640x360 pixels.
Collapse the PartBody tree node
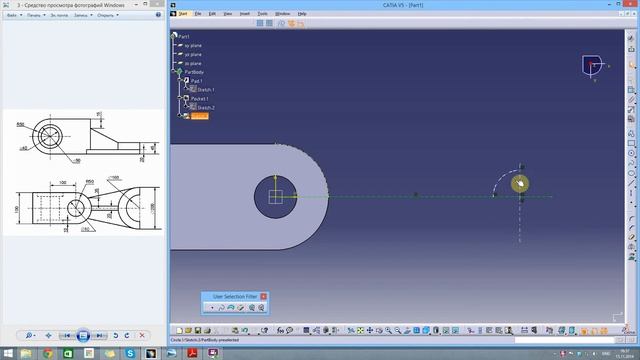click(173, 71)
